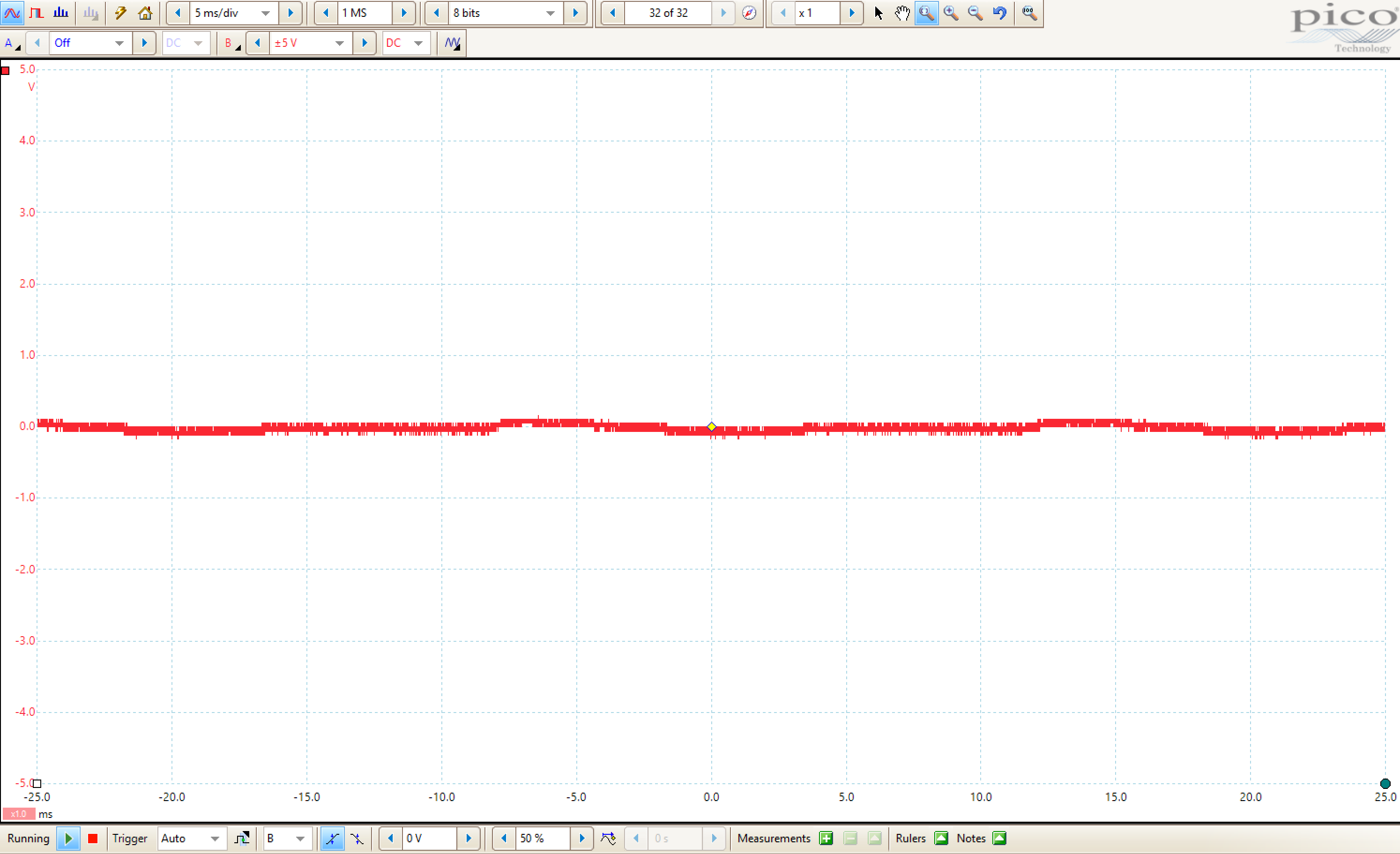Click the zoom-in magnifier tool
This screenshot has width=1400, height=854.
coord(951,13)
